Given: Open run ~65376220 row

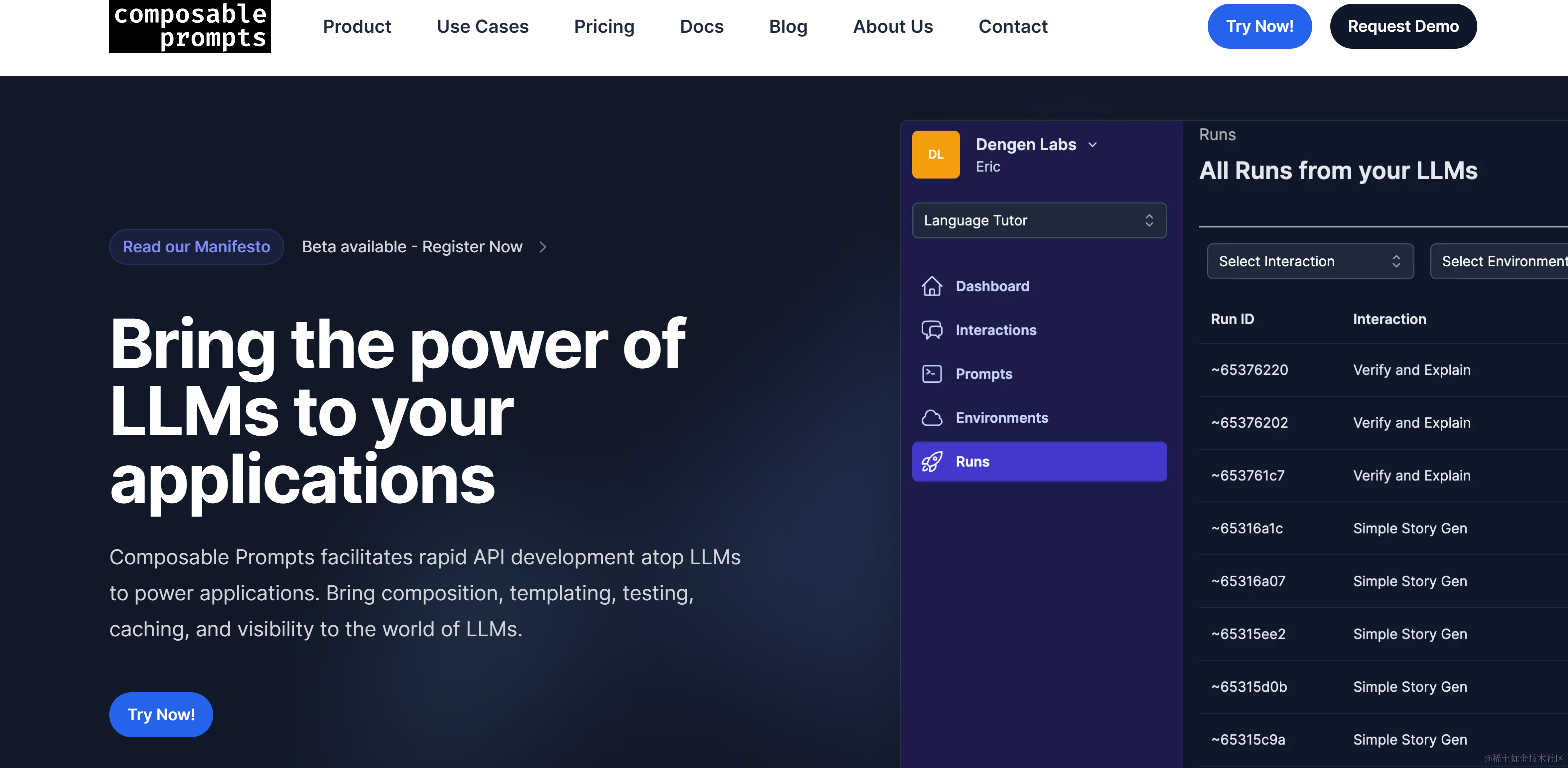Looking at the screenshot, I should click(x=1249, y=370).
